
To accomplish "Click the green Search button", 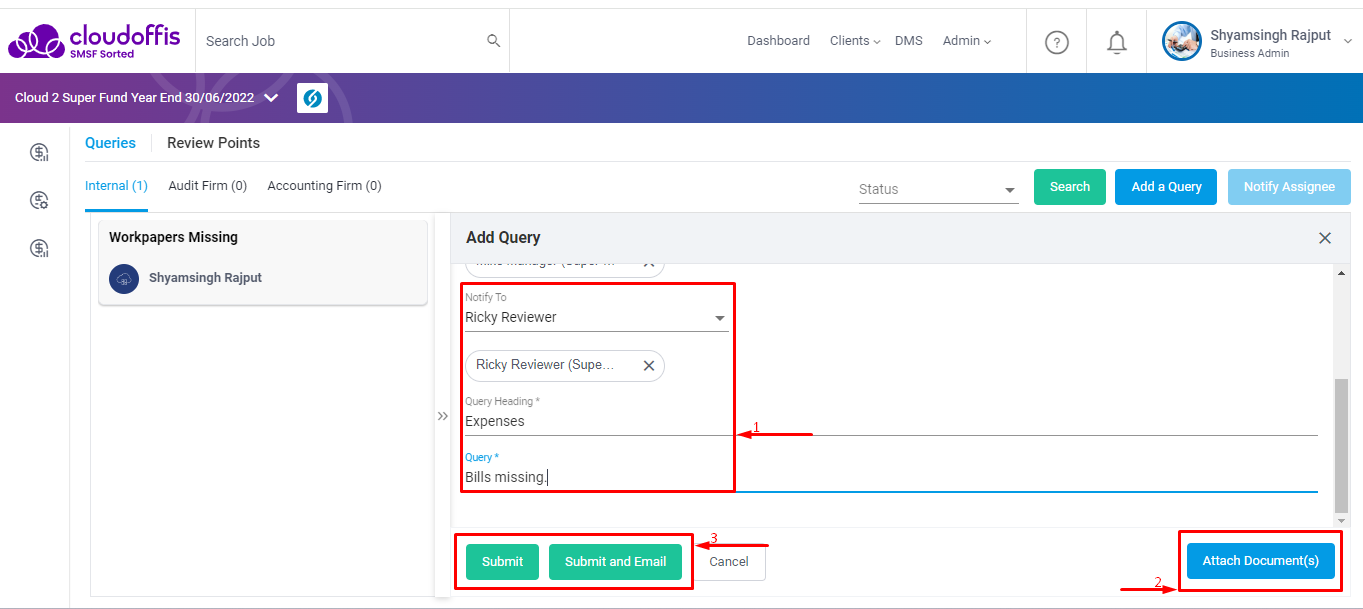I will tap(1070, 187).
